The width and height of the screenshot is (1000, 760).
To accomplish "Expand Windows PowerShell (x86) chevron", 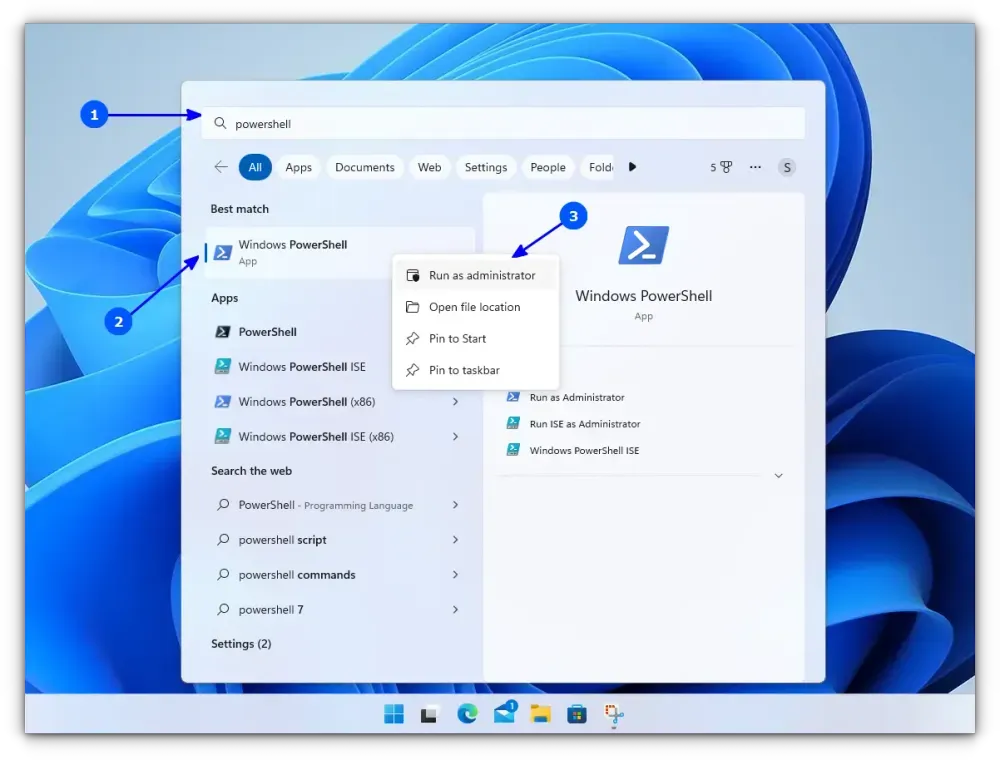I will coord(455,402).
